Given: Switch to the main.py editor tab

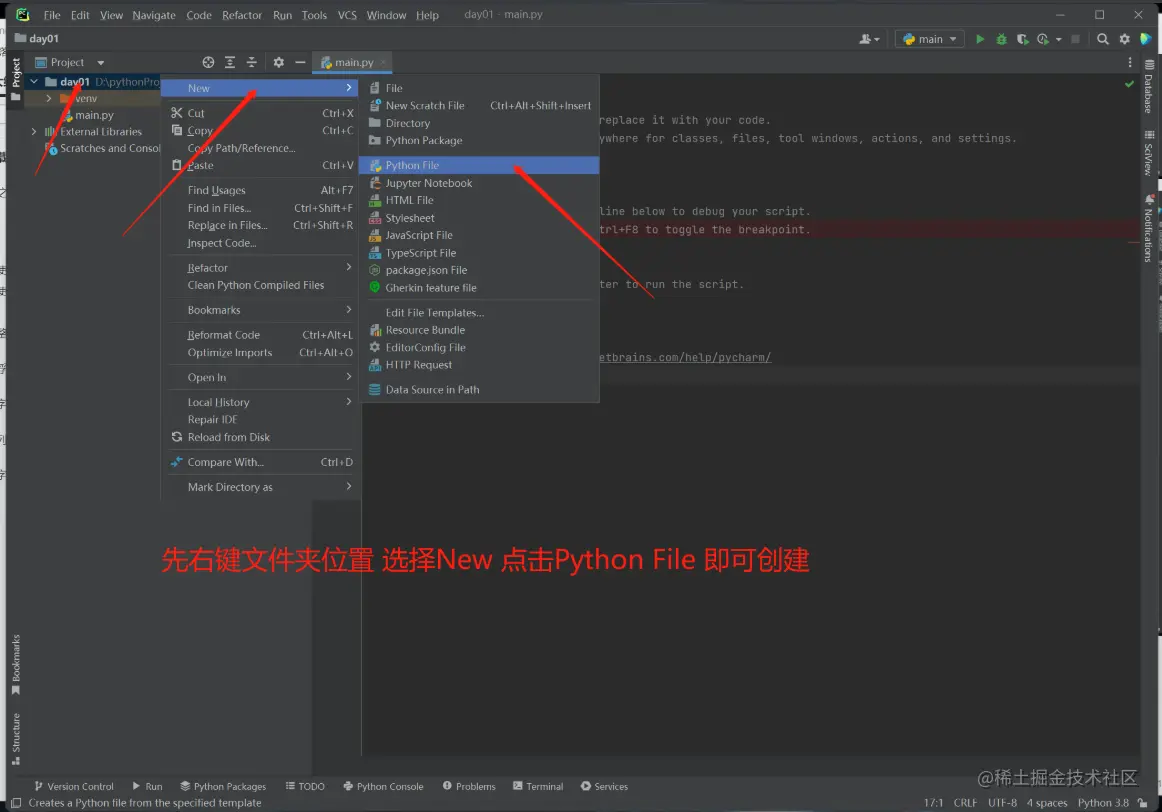Looking at the screenshot, I should (x=353, y=62).
